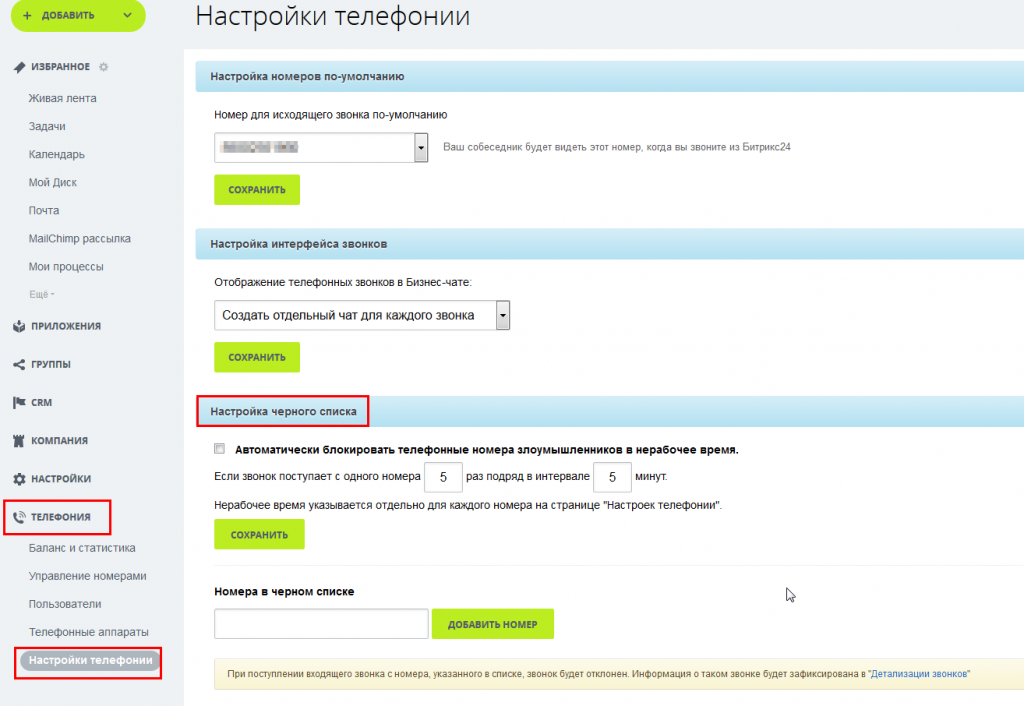
Task: Open Задачи in the sidebar
Action: coord(47,126)
